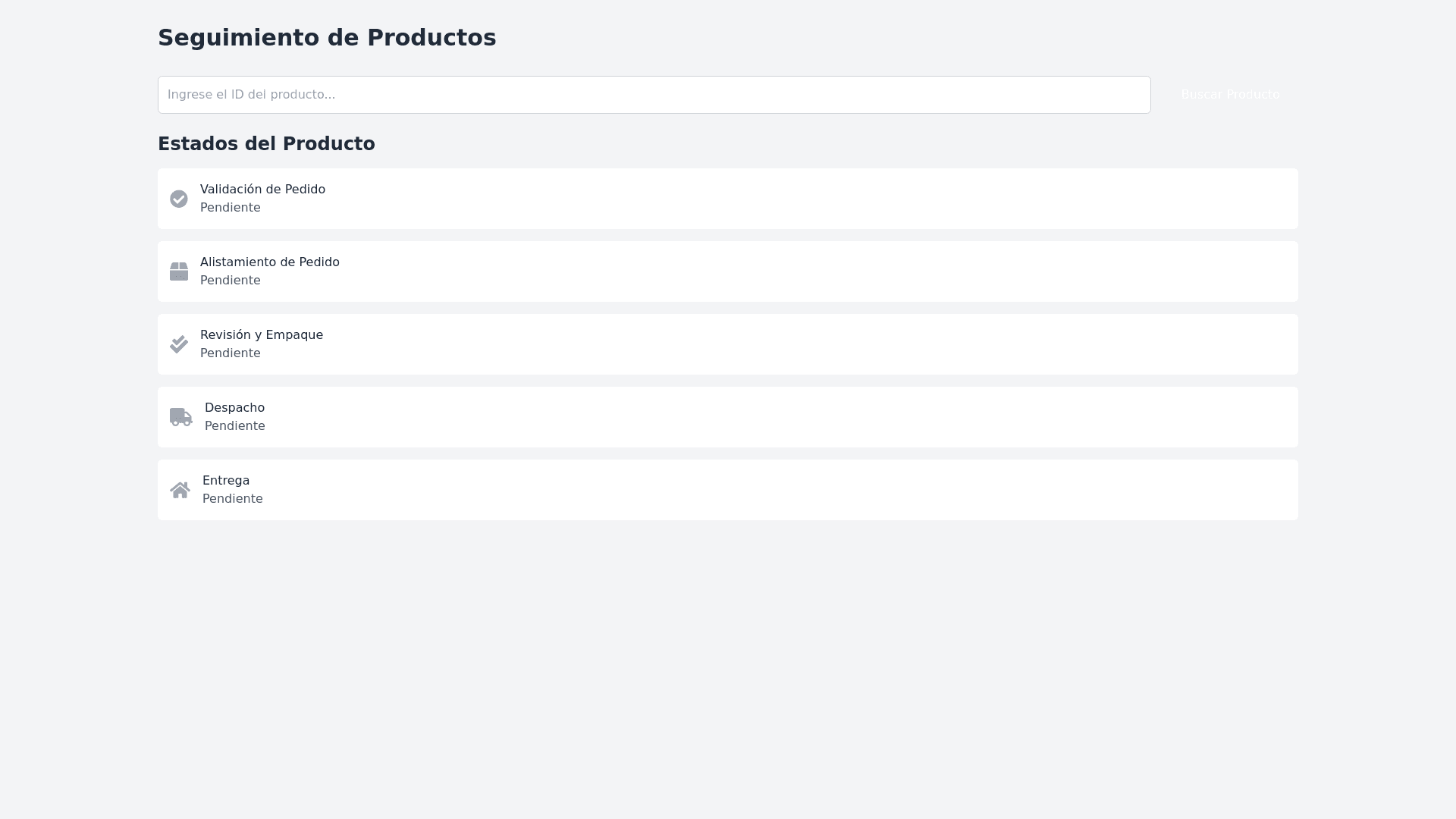Click Pendiente status under Alistamiento de Pedido
Image resolution: width=1456 pixels, height=819 pixels.
[x=230, y=281]
